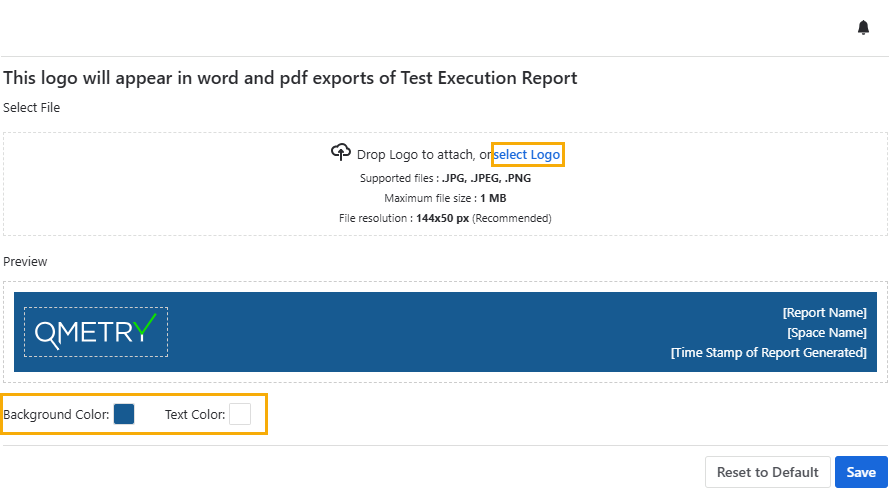Click the notification bell icon
The height and width of the screenshot is (498, 889).
863,28
